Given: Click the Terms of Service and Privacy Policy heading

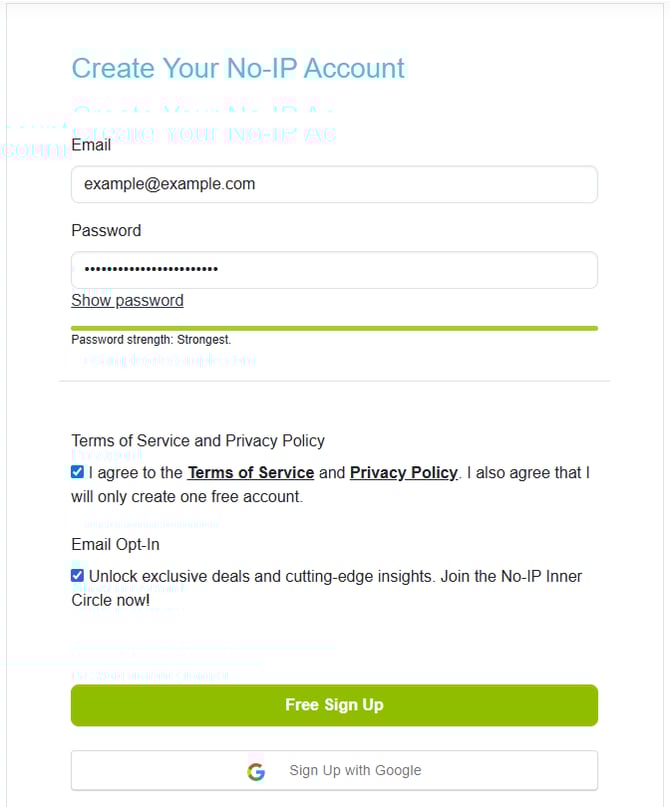Looking at the screenshot, I should [198, 440].
